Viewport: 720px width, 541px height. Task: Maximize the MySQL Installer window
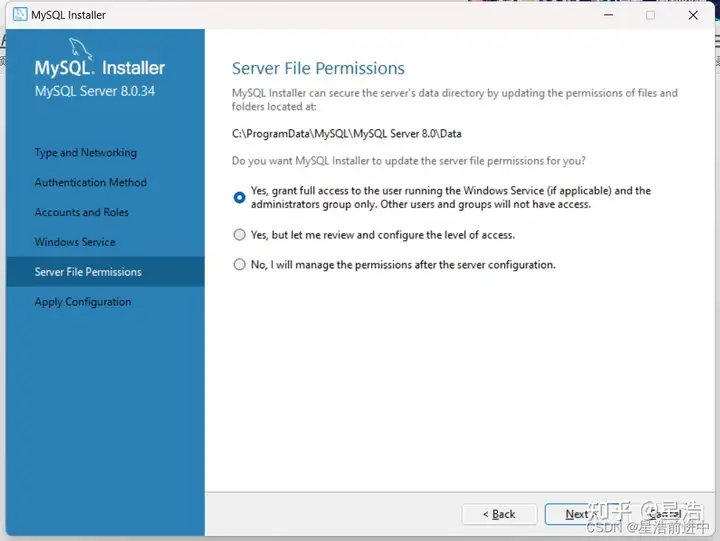pyautogui.click(x=650, y=15)
